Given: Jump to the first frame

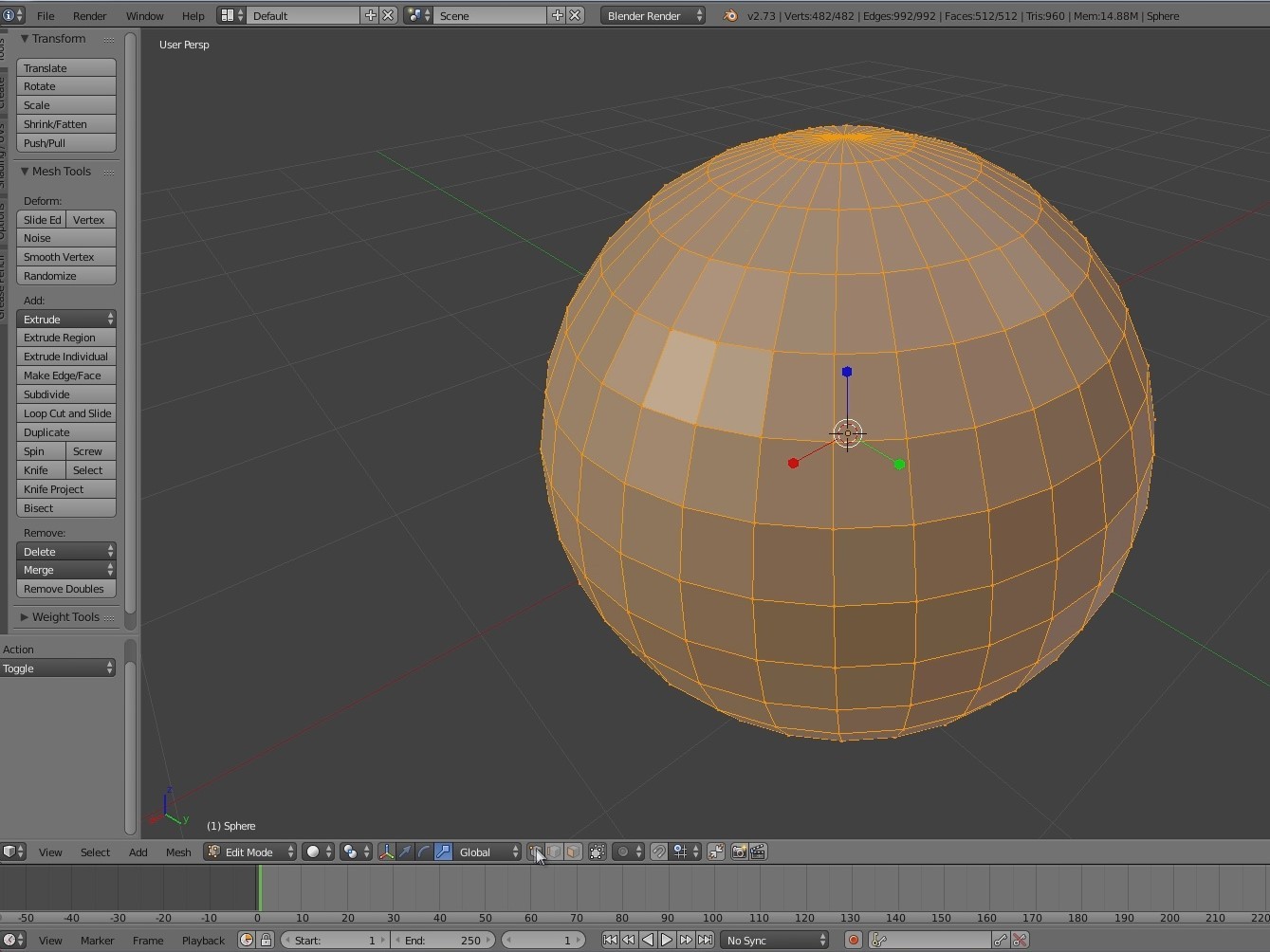Looking at the screenshot, I should (x=610, y=940).
